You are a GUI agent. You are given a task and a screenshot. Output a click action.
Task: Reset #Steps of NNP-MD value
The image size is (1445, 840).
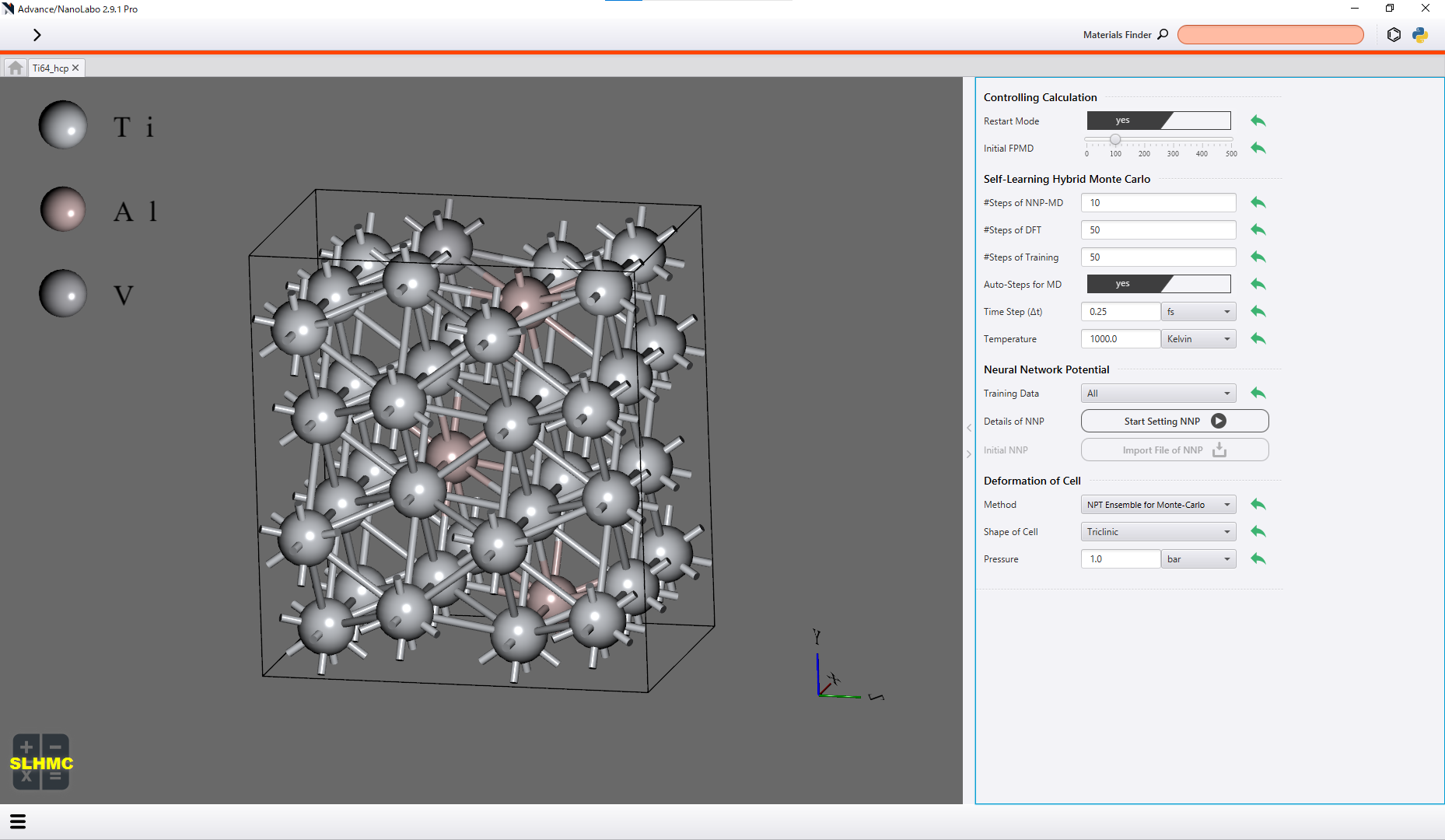coord(1258,202)
